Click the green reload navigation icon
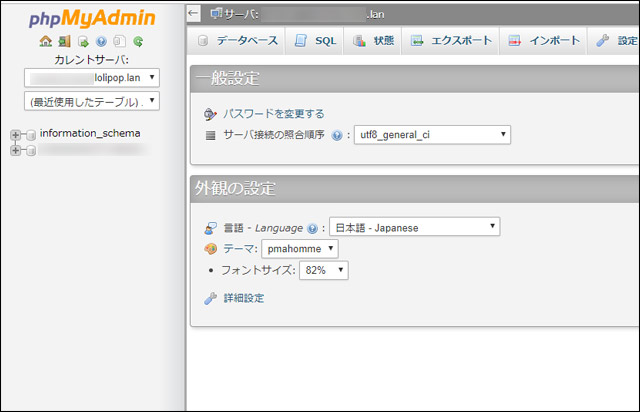 coord(138,42)
